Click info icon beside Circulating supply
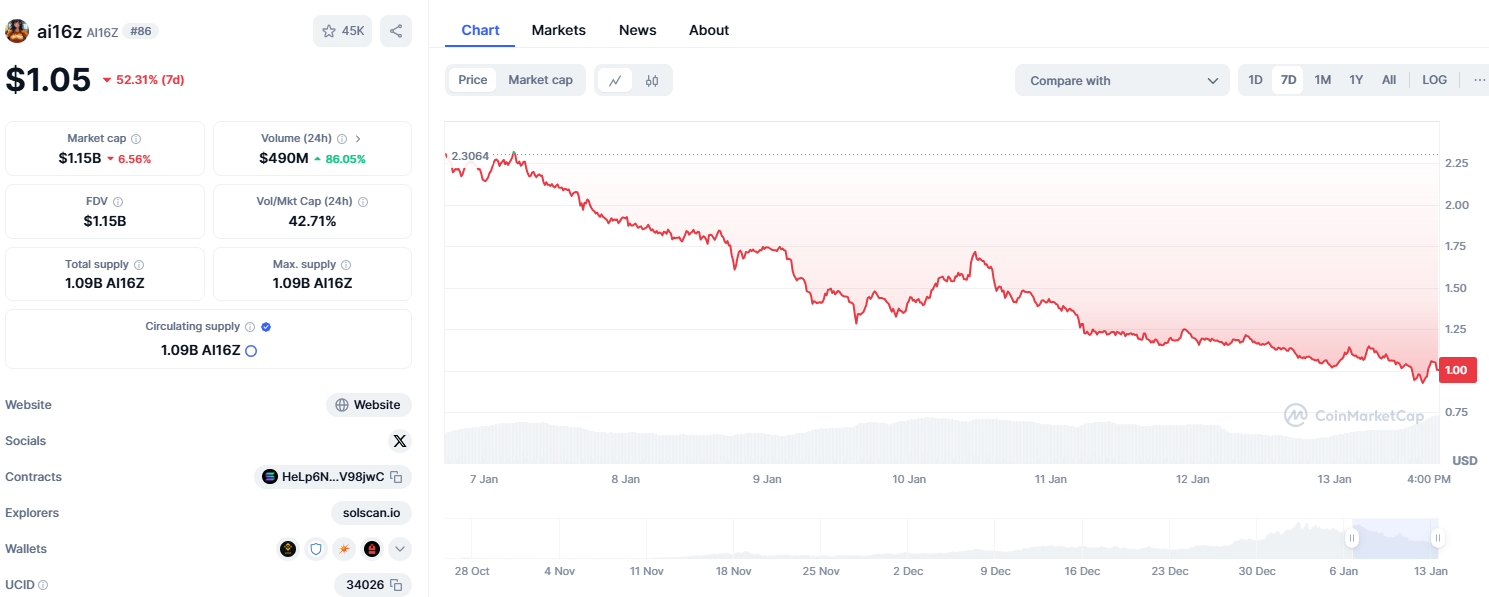This screenshot has width=1489, height=597. [250, 327]
